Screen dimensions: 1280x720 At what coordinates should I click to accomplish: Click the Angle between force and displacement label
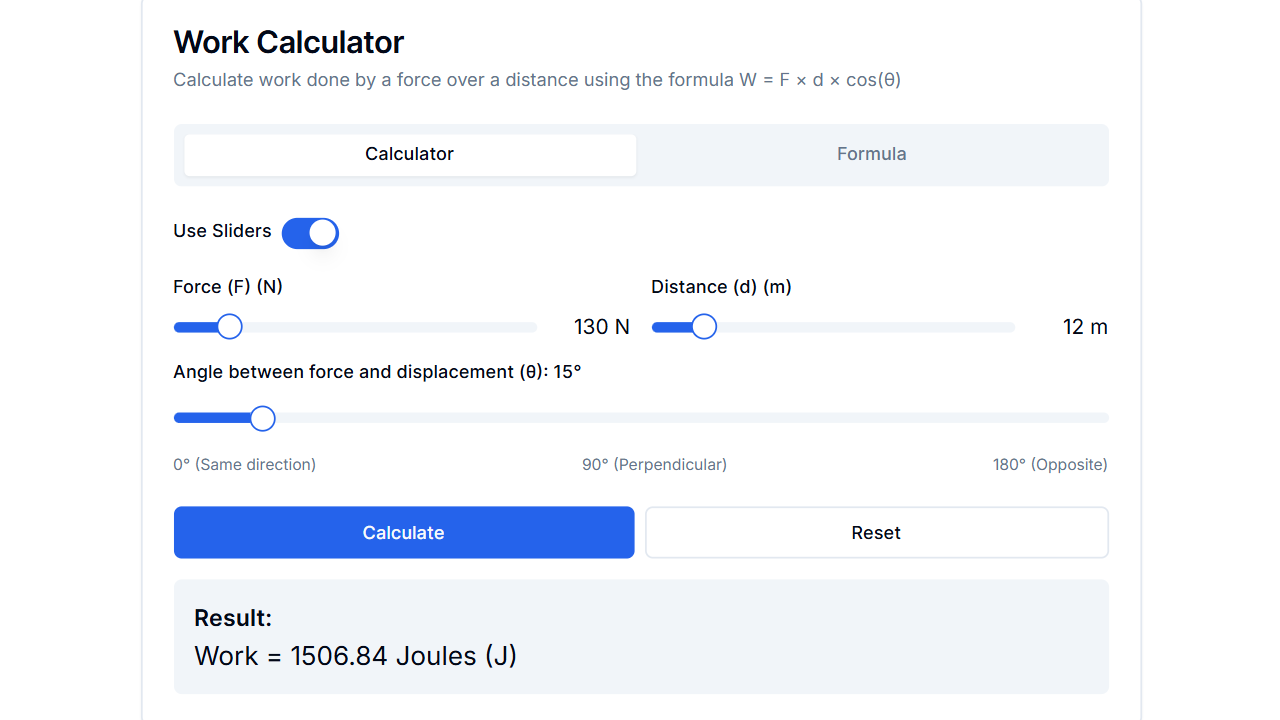tap(378, 371)
